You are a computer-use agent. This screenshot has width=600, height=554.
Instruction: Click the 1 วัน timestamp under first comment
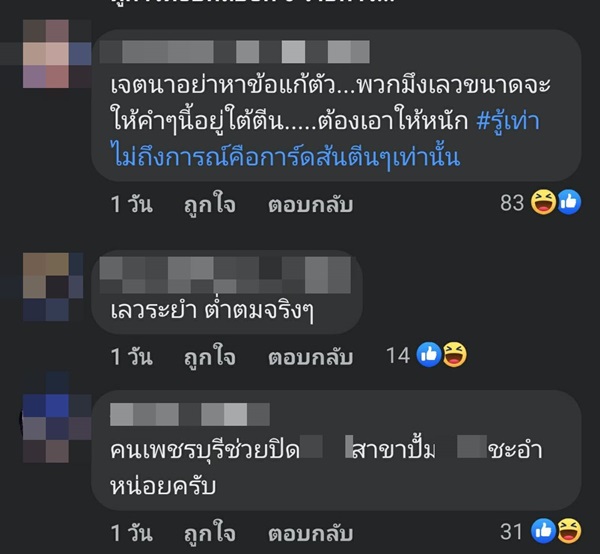tap(132, 204)
